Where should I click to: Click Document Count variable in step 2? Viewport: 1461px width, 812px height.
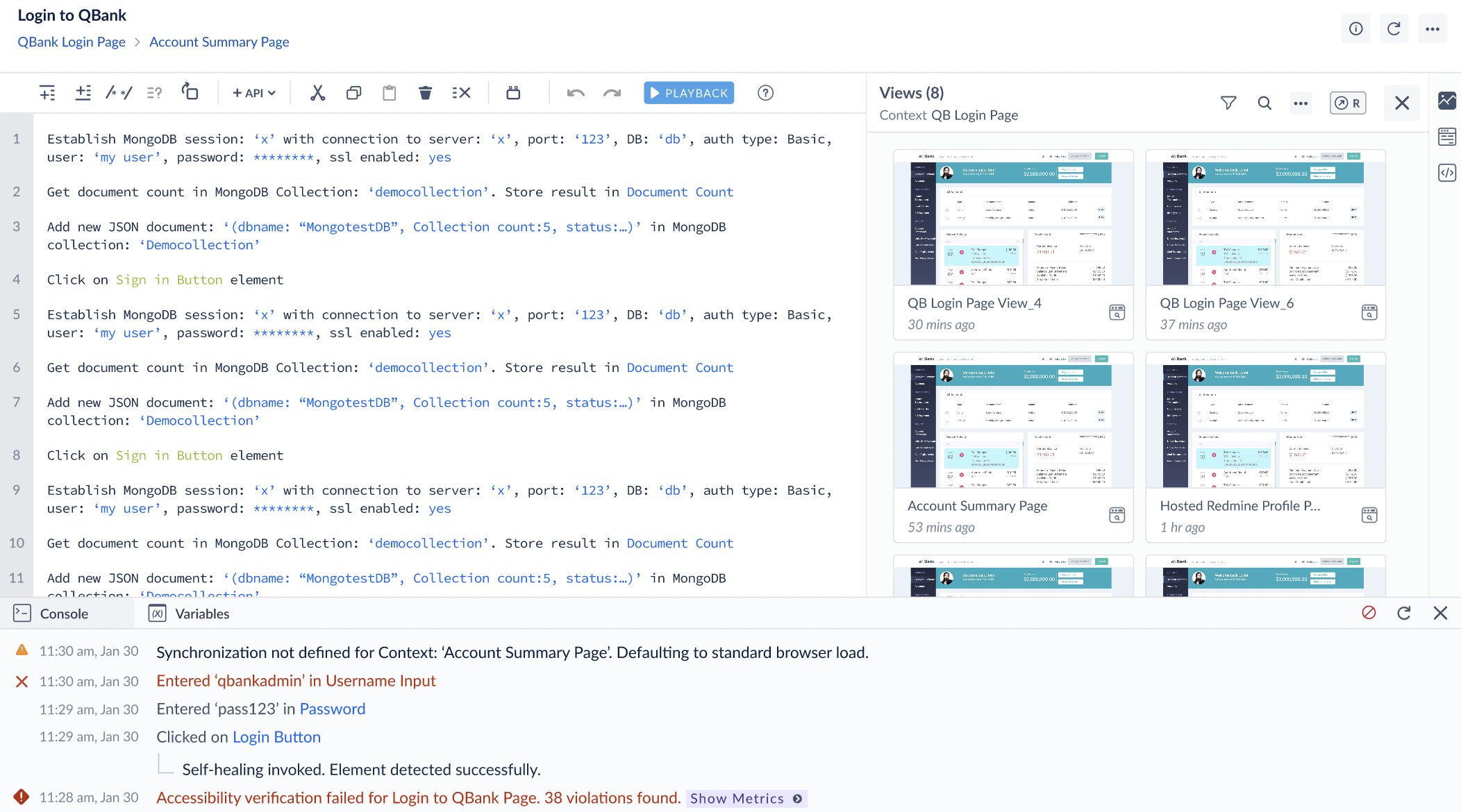pos(679,192)
